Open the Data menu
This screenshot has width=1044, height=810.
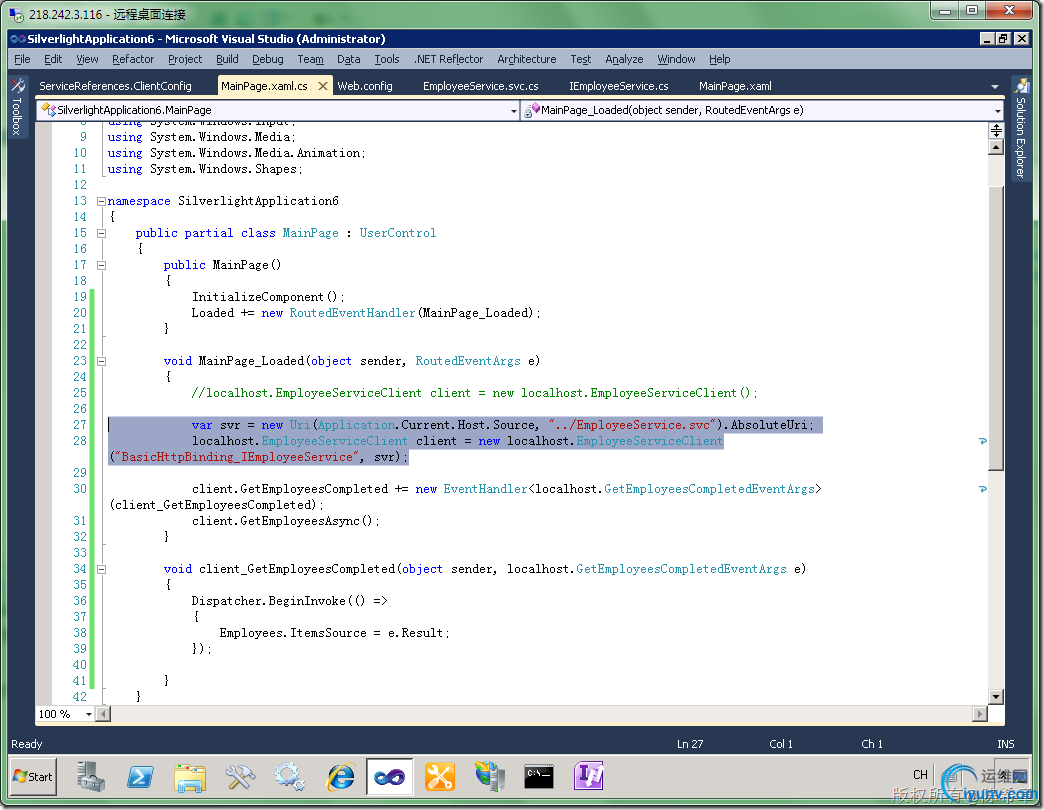[349, 59]
